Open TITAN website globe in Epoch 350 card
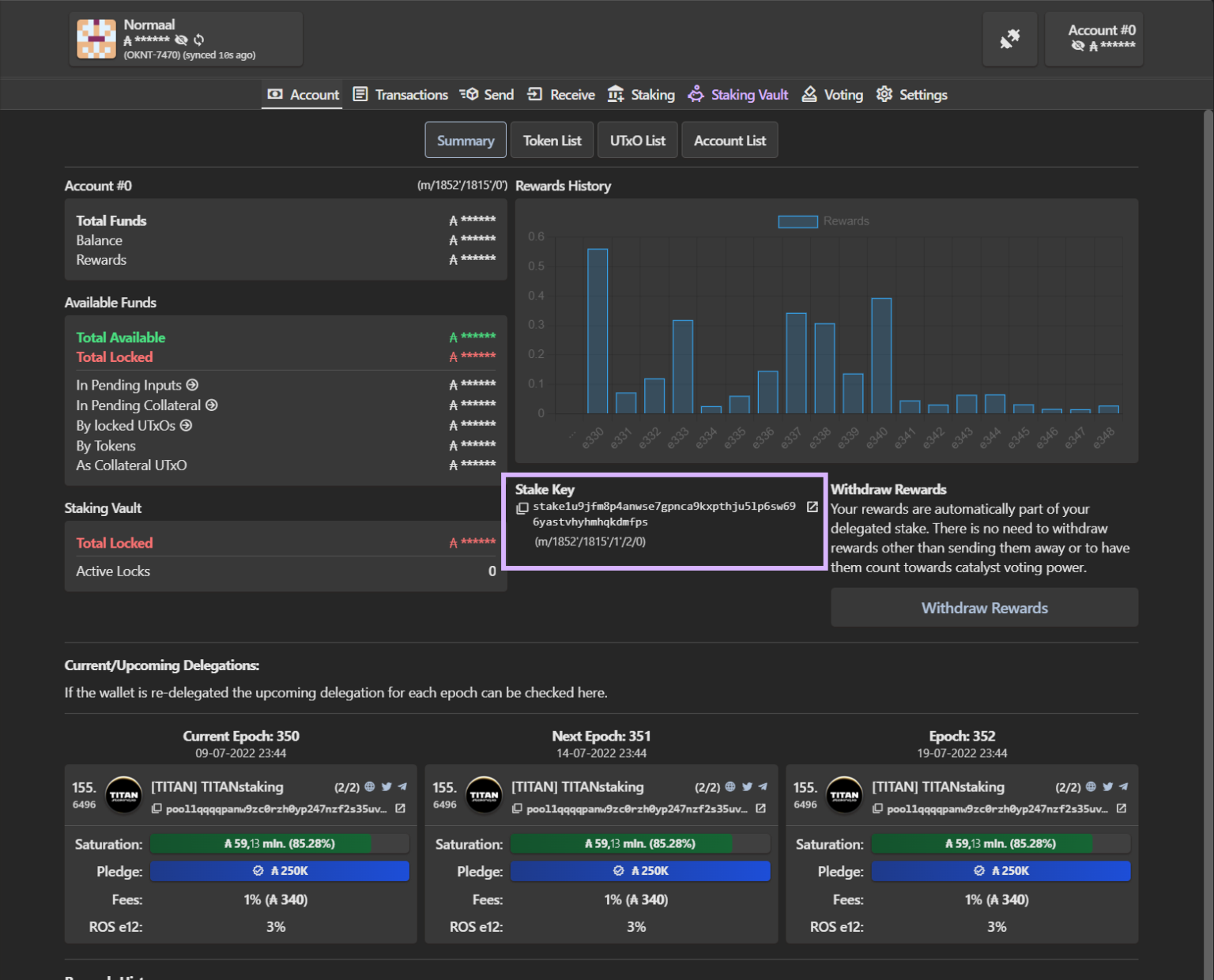 point(369,787)
